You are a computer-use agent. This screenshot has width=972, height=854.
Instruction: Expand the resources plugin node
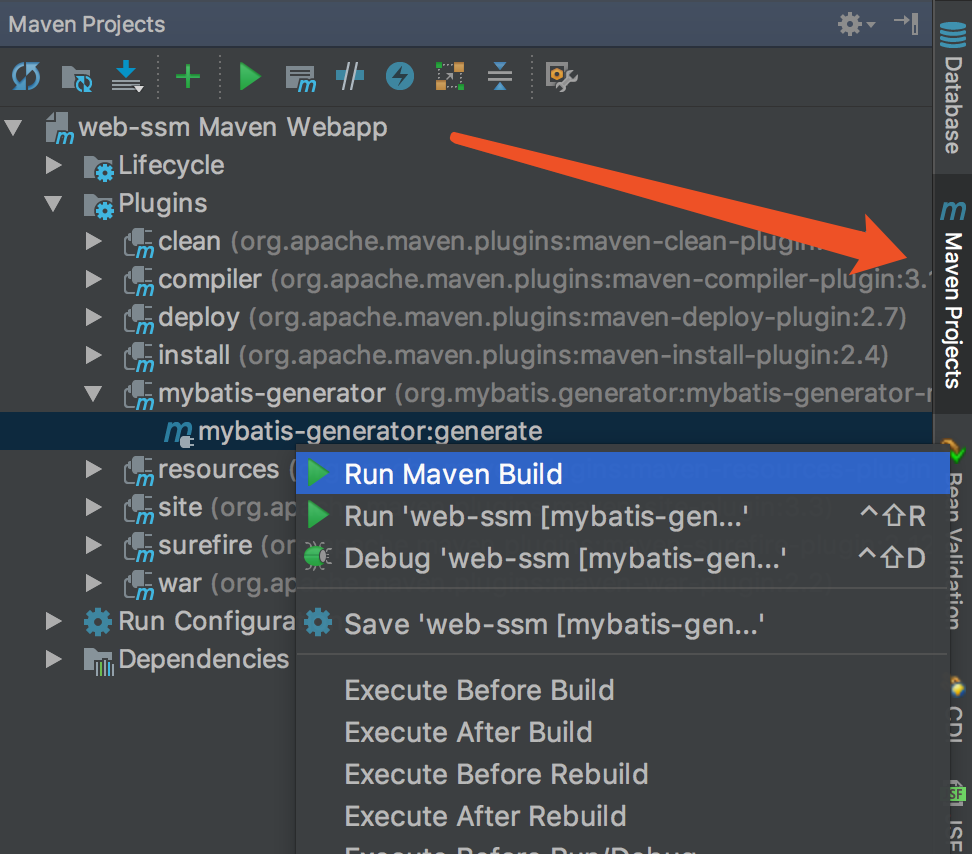click(94, 469)
